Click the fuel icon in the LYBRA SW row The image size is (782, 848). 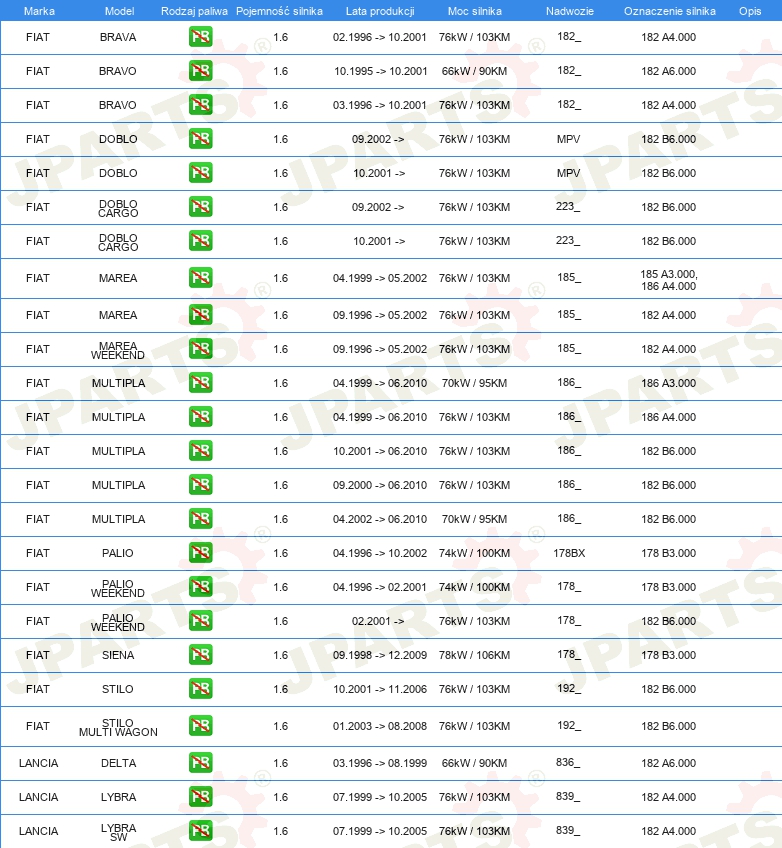[x=201, y=831]
